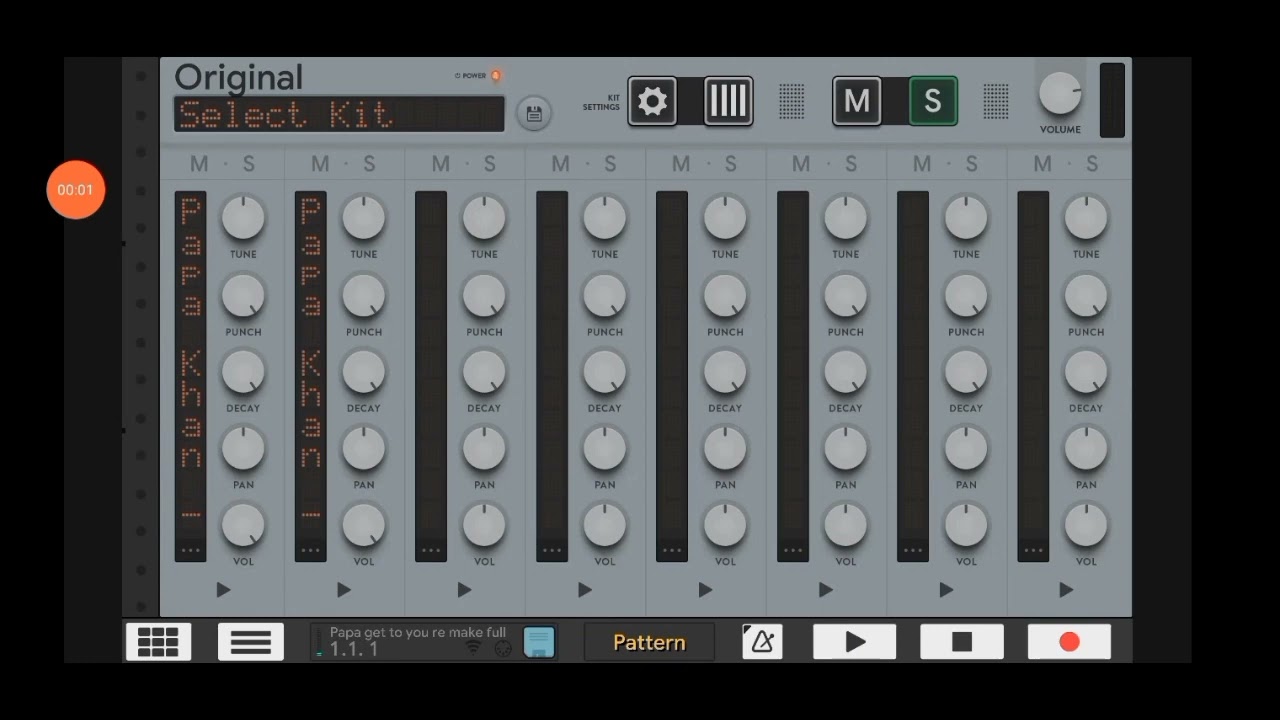
Task: Click the third channel's Decay knob
Action: (484, 372)
